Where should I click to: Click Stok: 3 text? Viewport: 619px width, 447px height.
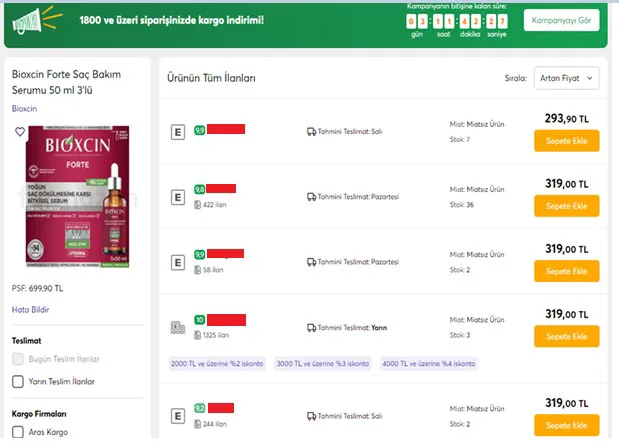pos(460,335)
